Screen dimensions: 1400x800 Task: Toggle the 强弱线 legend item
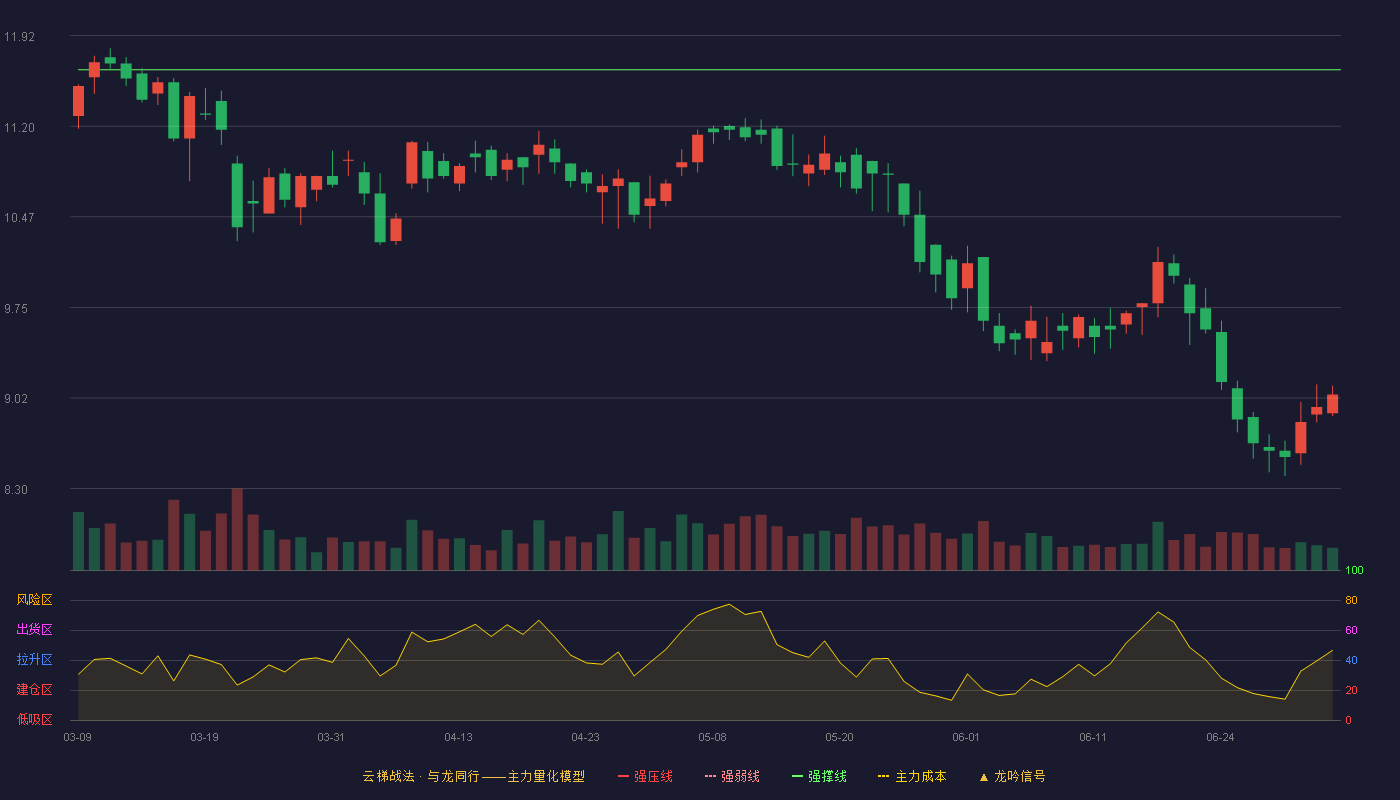(x=732, y=776)
